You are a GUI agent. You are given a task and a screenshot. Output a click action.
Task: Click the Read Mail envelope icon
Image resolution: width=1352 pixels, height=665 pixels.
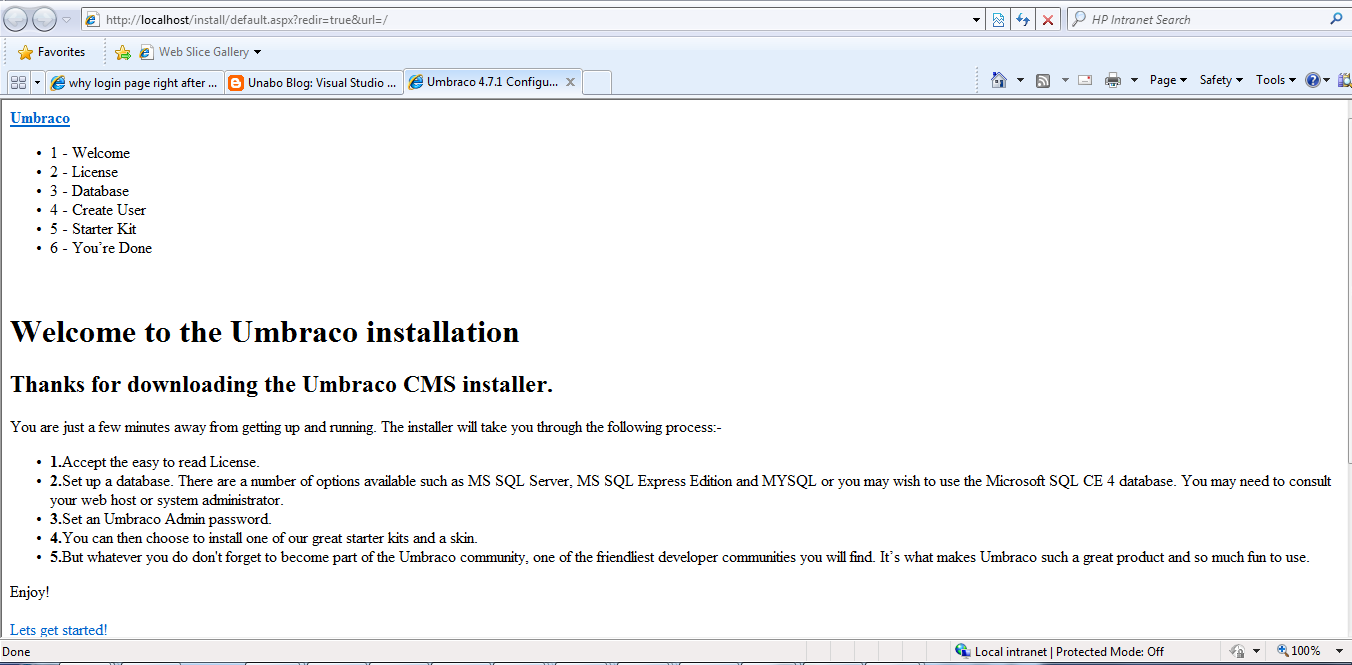[1085, 80]
